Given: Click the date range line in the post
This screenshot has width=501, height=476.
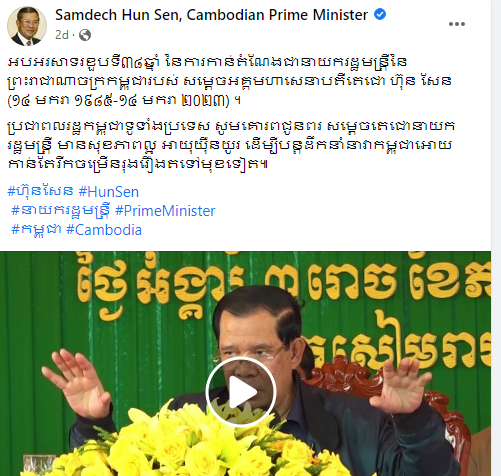Looking at the screenshot, I should [x=124, y=100].
